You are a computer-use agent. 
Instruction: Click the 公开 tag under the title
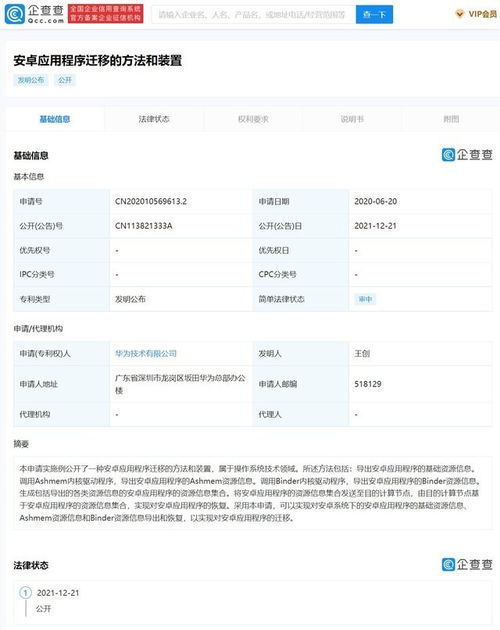coord(65,80)
